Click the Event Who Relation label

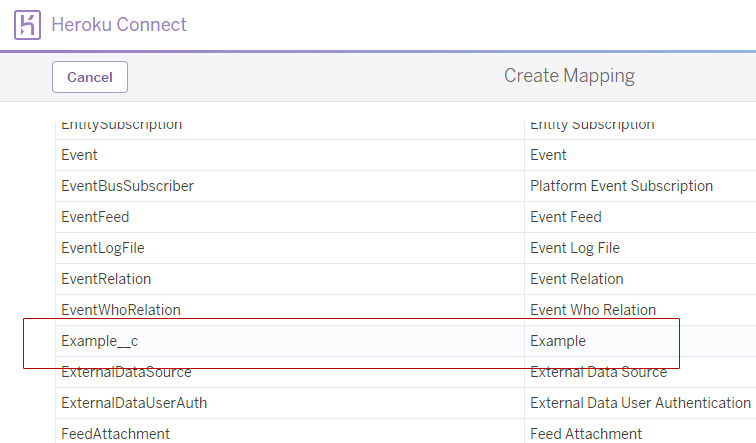593,309
